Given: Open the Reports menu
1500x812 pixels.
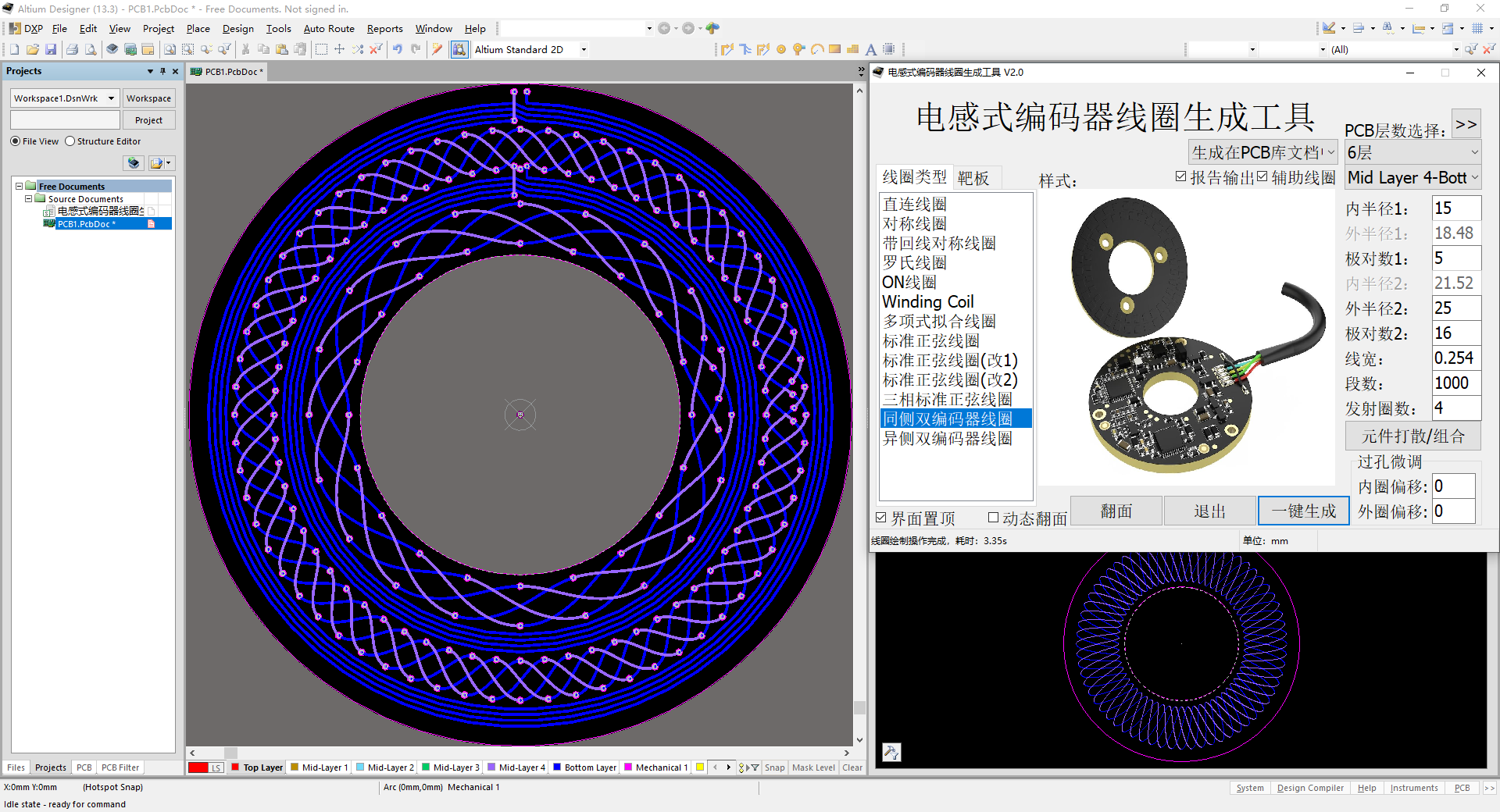Looking at the screenshot, I should (385, 29).
